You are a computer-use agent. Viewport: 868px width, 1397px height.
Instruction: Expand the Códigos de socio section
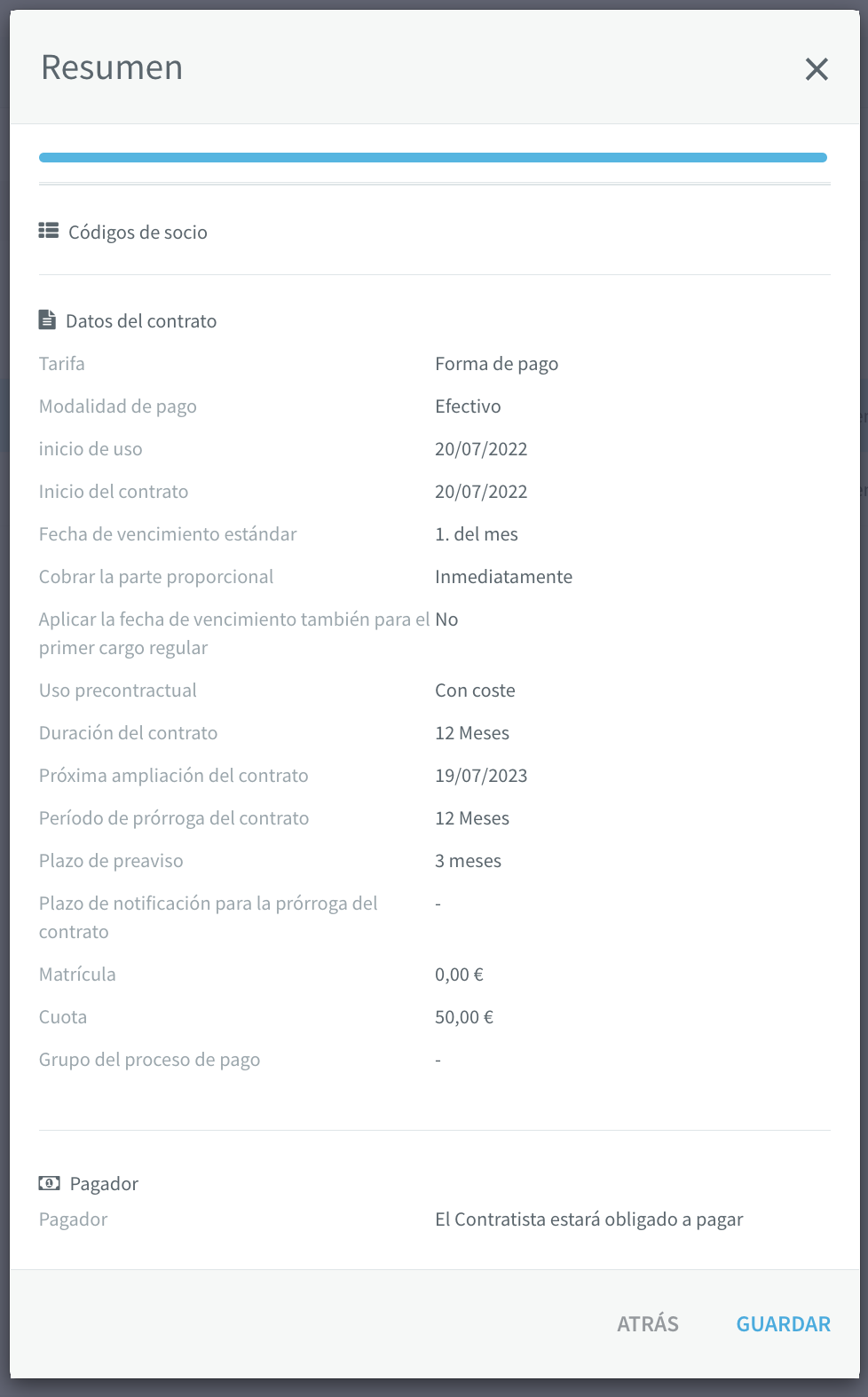pos(138,232)
